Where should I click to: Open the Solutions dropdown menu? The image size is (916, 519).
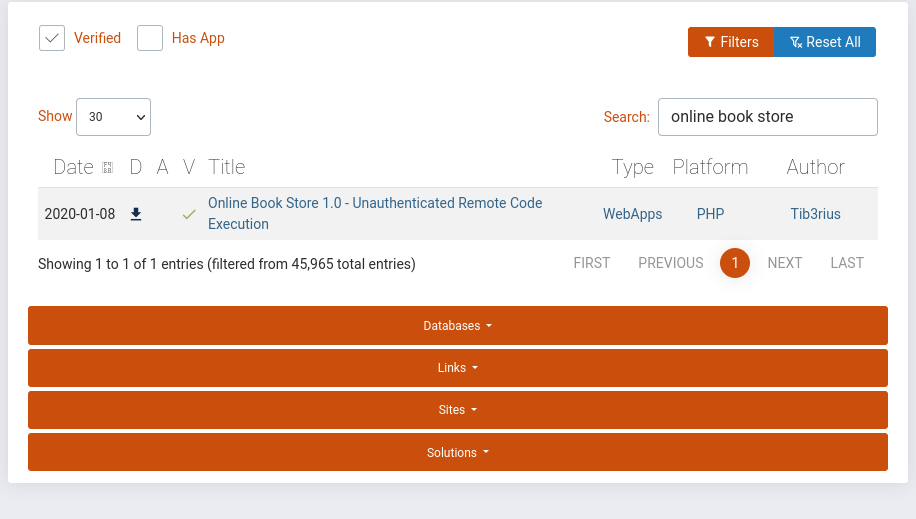coord(457,452)
